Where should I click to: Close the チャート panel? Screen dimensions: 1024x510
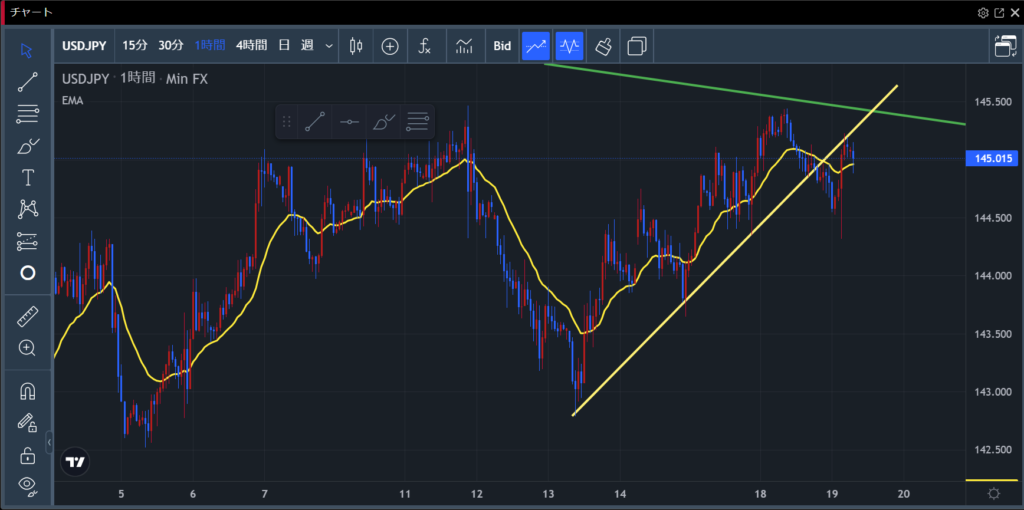click(x=1014, y=12)
